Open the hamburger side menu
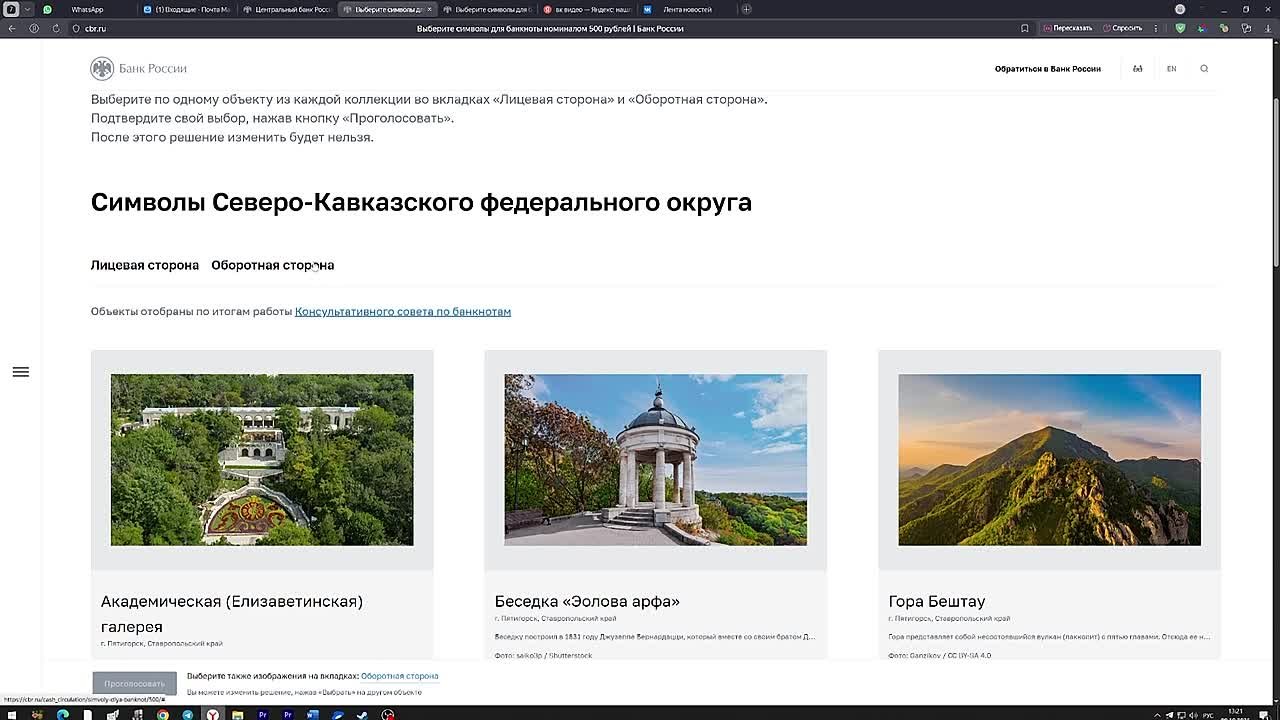1280x720 pixels. pyautogui.click(x=20, y=372)
